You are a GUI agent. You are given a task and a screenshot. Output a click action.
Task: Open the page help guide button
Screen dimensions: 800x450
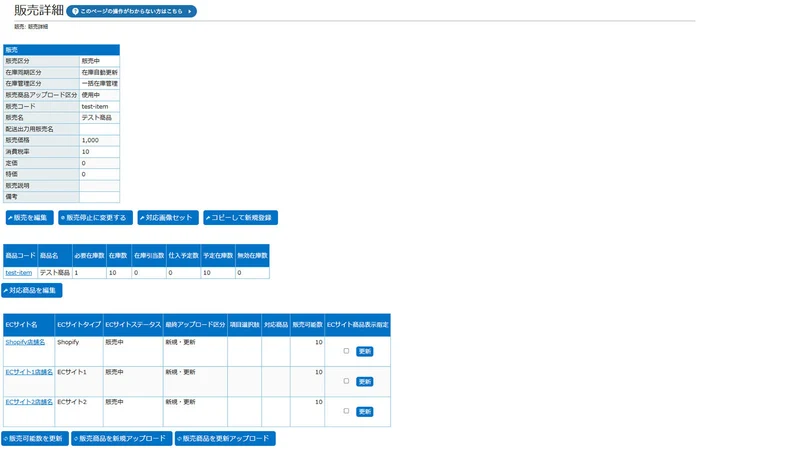click(x=131, y=11)
